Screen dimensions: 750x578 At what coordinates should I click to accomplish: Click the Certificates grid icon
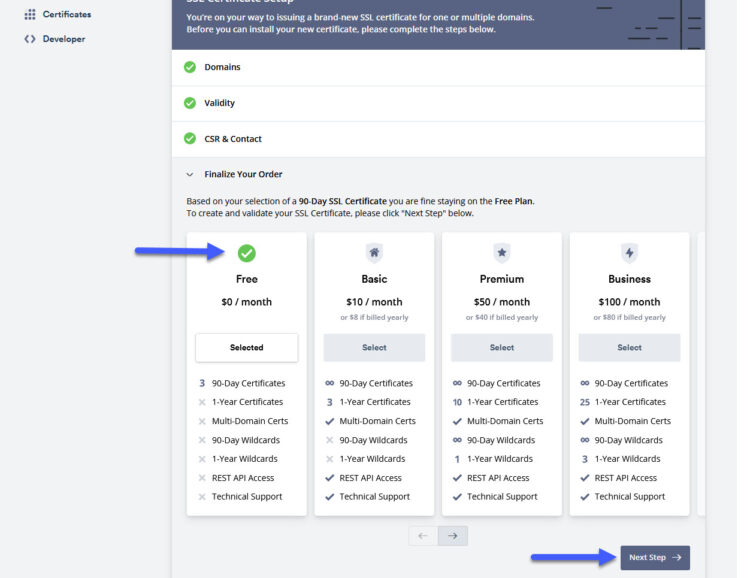[30, 14]
